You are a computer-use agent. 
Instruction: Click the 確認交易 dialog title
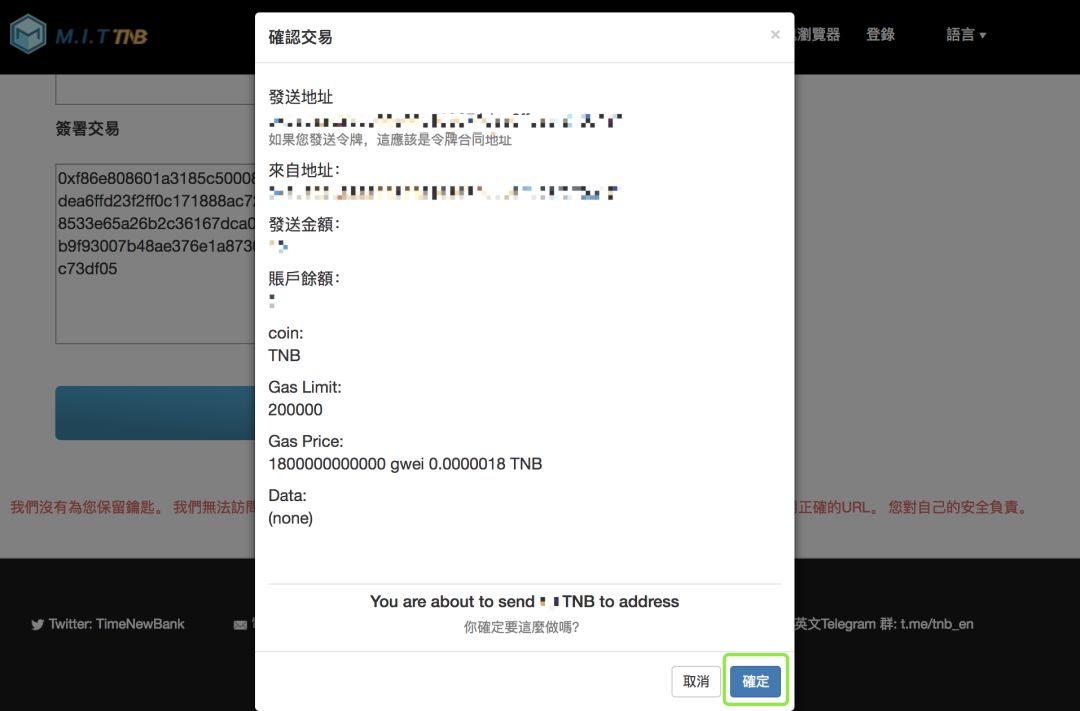point(300,35)
